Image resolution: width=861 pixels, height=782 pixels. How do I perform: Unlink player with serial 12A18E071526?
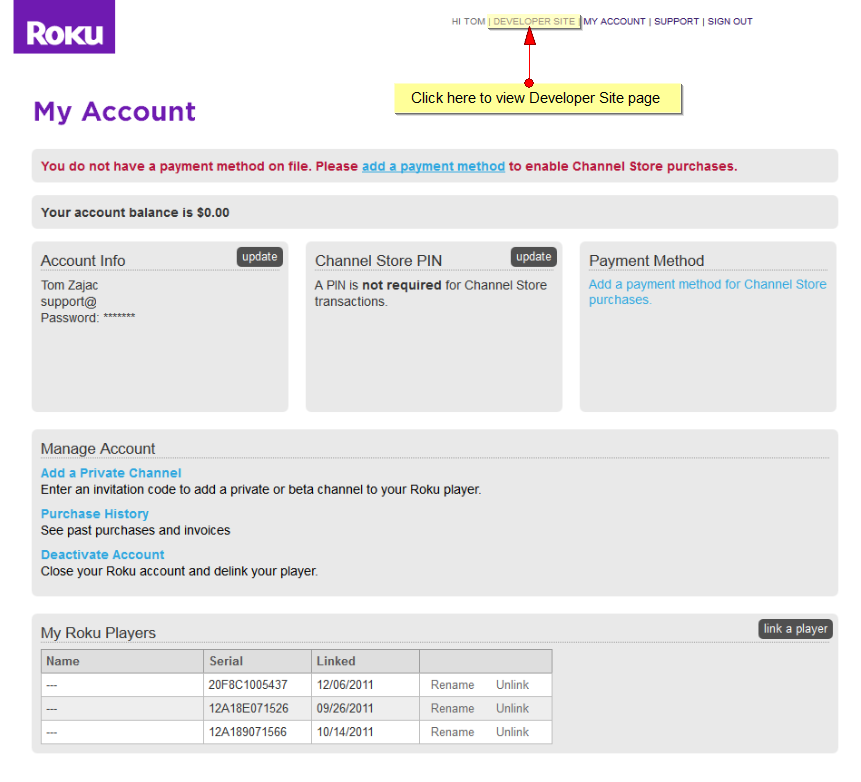(512, 708)
